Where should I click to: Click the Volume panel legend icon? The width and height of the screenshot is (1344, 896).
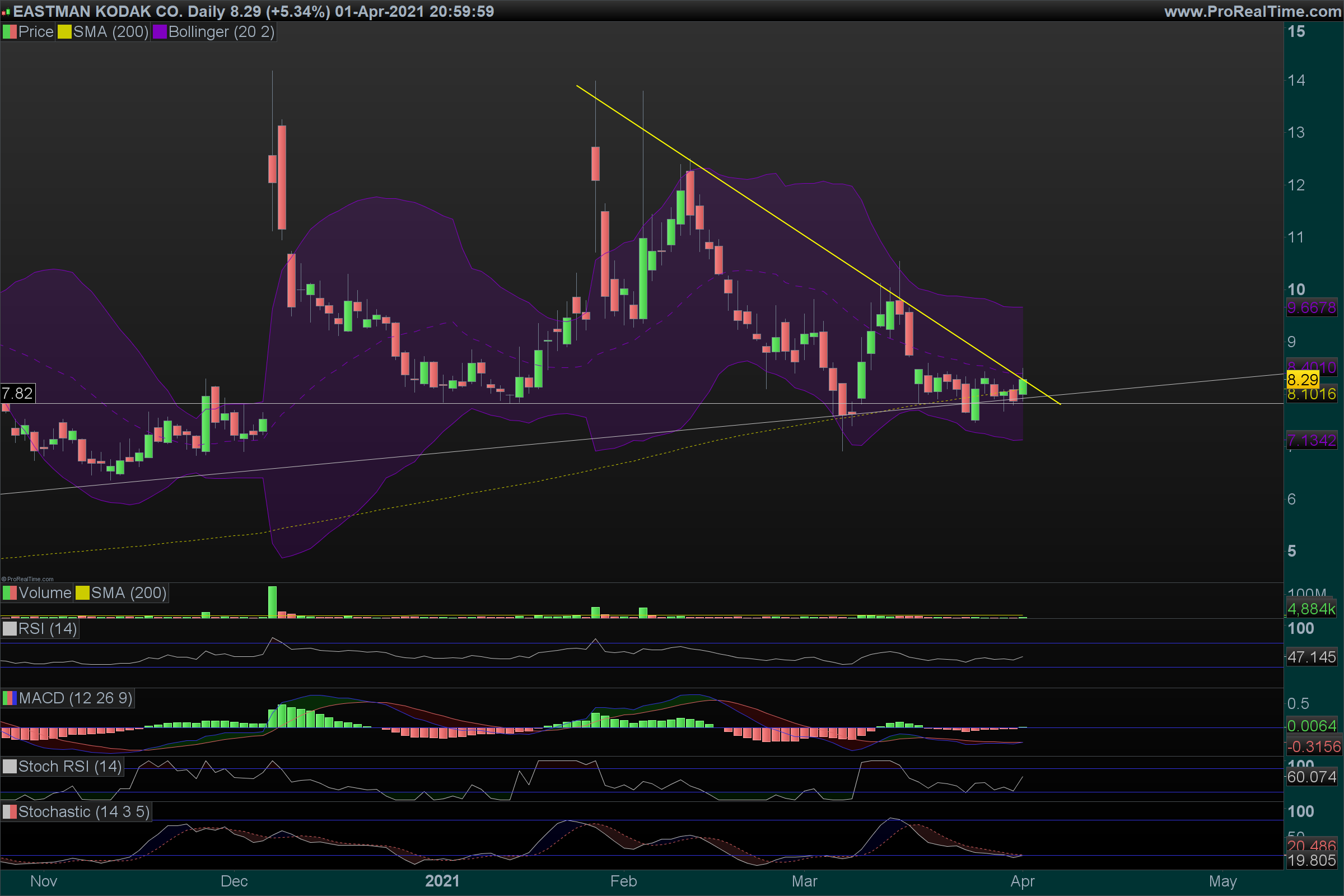pos(9,593)
